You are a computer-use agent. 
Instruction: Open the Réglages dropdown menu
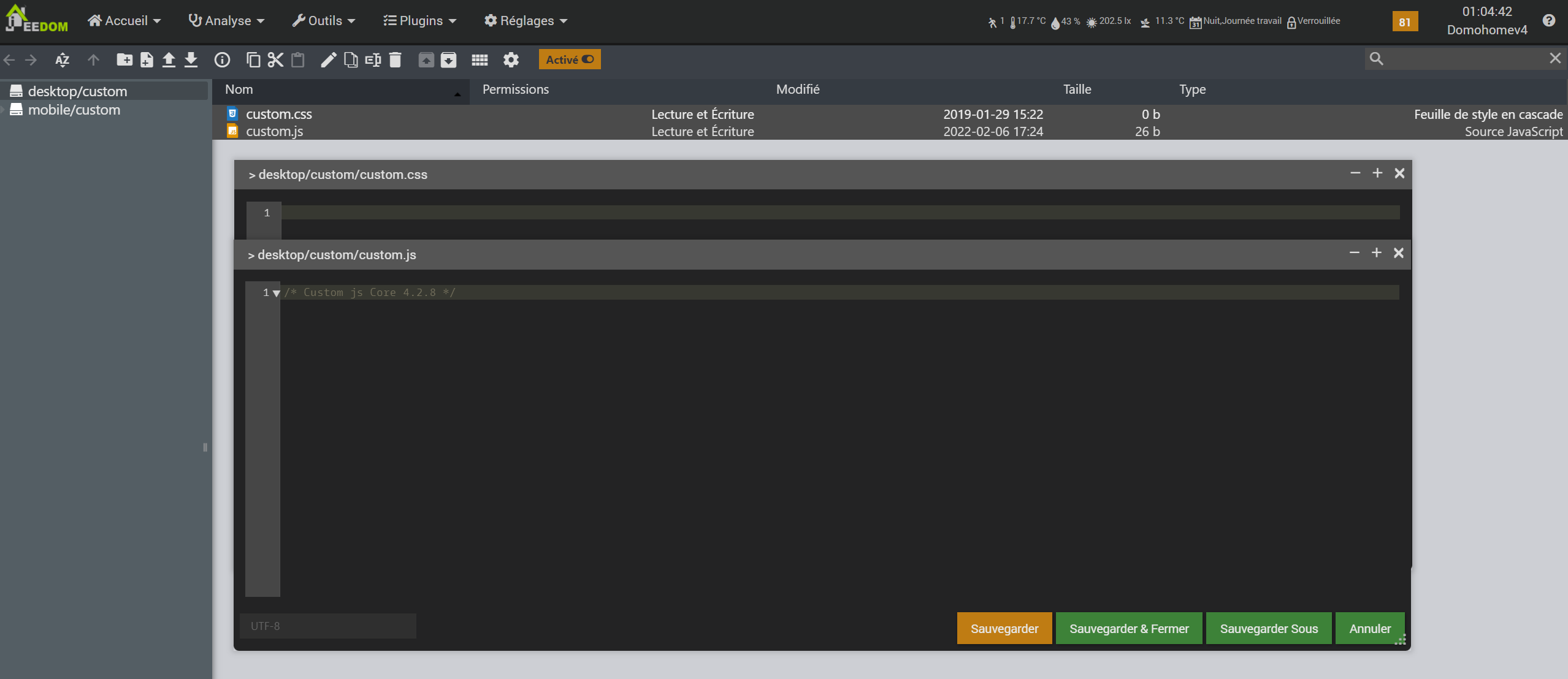pos(526,21)
